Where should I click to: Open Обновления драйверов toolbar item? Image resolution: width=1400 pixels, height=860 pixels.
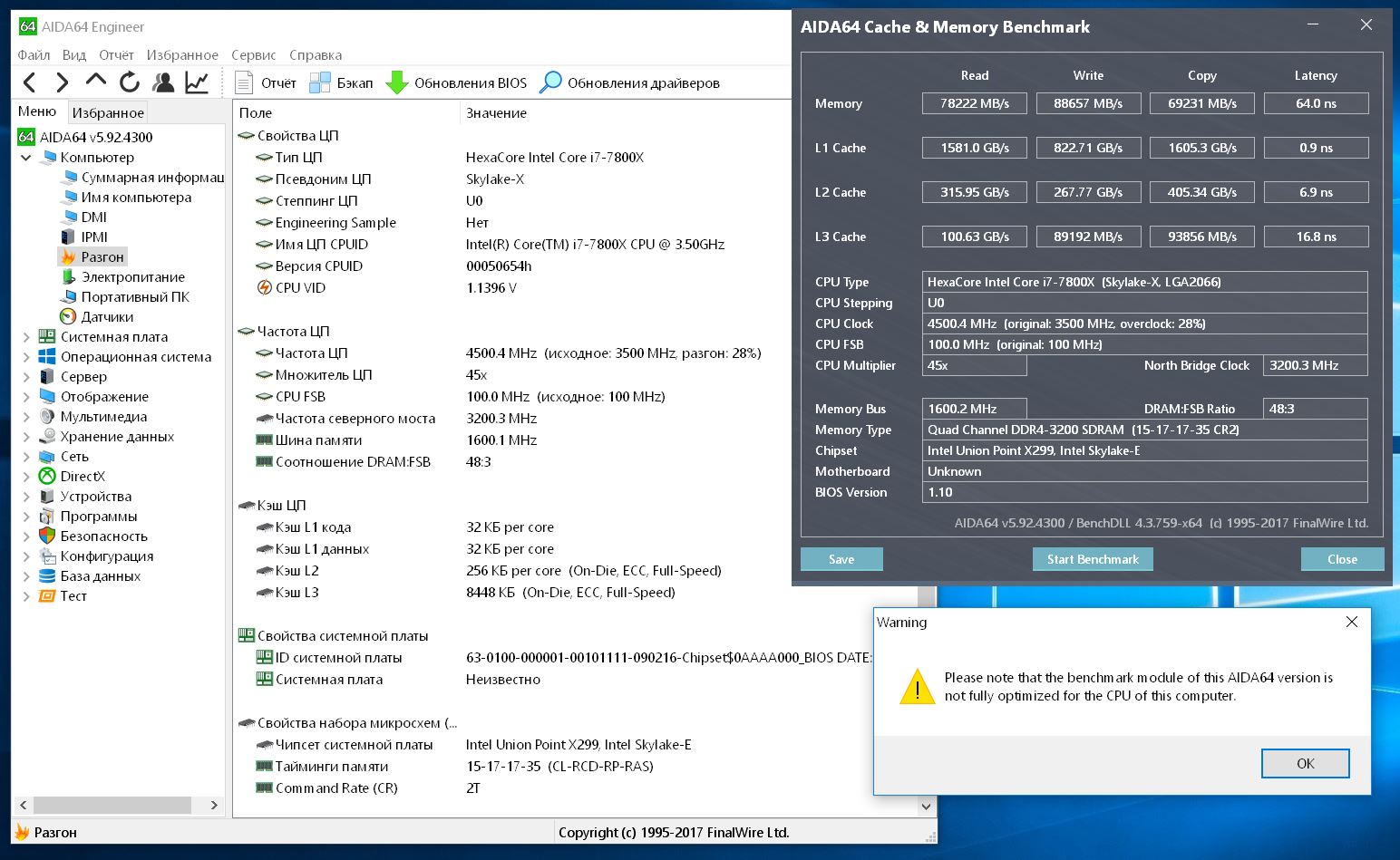(629, 82)
